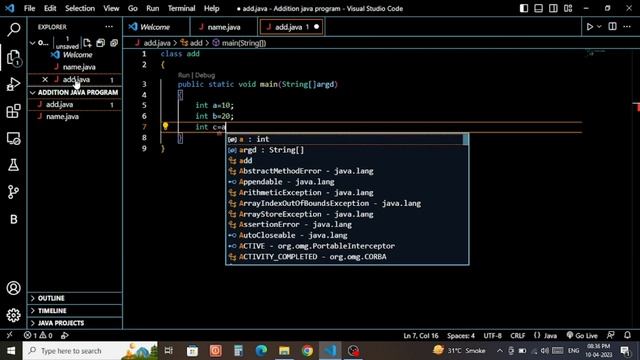This screenshot has width=640, height=360.
Task: Expand the JAVA PROJECTS section
Action: [75, 323]
